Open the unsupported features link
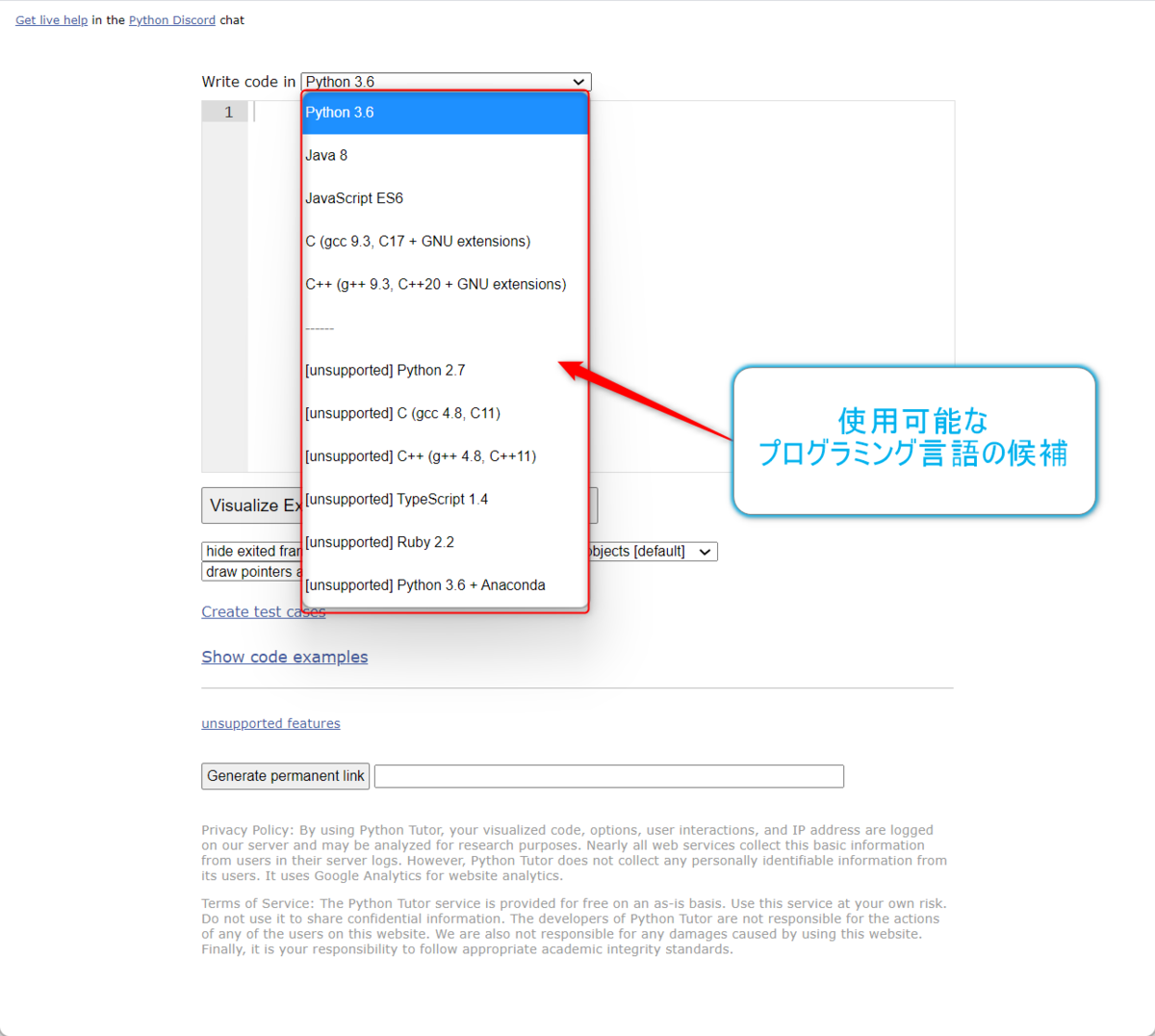The image size is (1155, 1036). tap(270, 724)
